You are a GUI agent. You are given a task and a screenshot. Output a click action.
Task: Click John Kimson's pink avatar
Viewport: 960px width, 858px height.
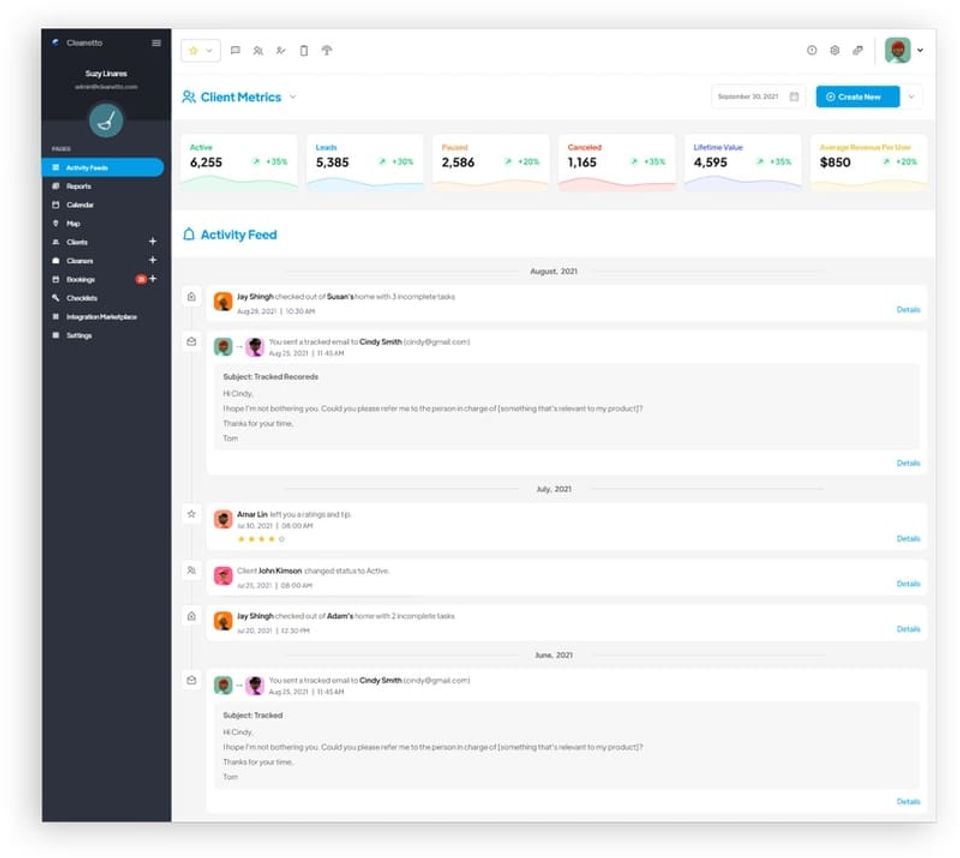[x=223, y=576]
